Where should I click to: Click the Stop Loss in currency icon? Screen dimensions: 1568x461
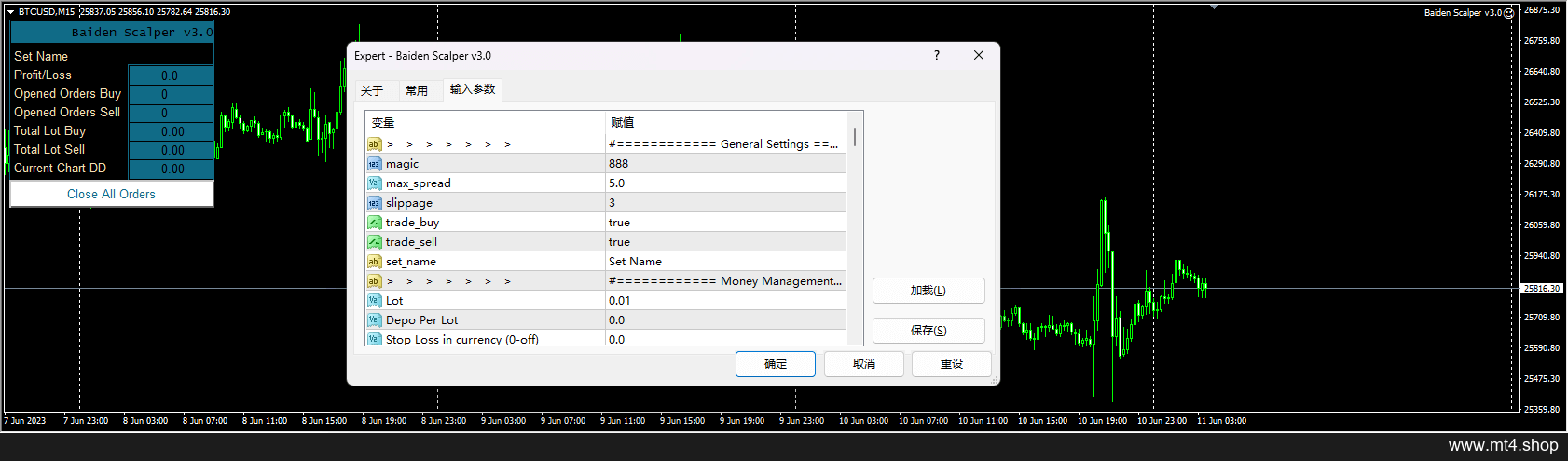374,339
